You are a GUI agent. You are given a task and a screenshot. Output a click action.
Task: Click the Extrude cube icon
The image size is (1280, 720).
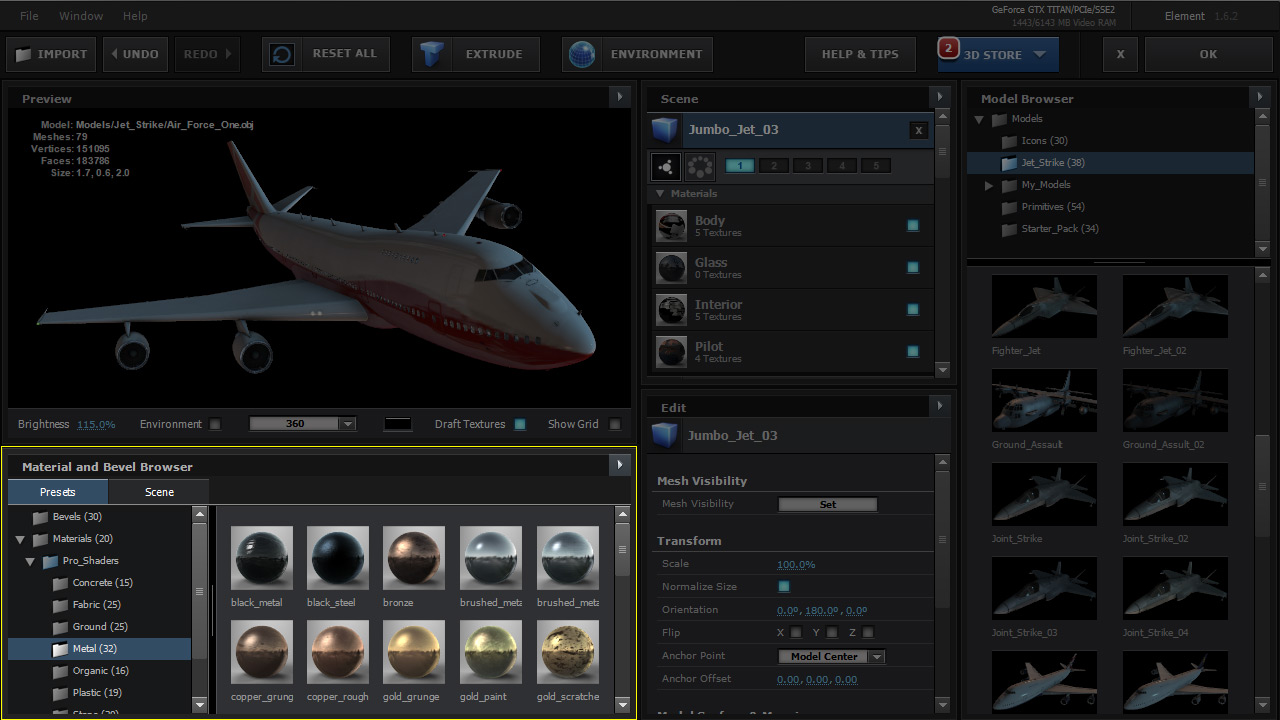pos(433,54)
